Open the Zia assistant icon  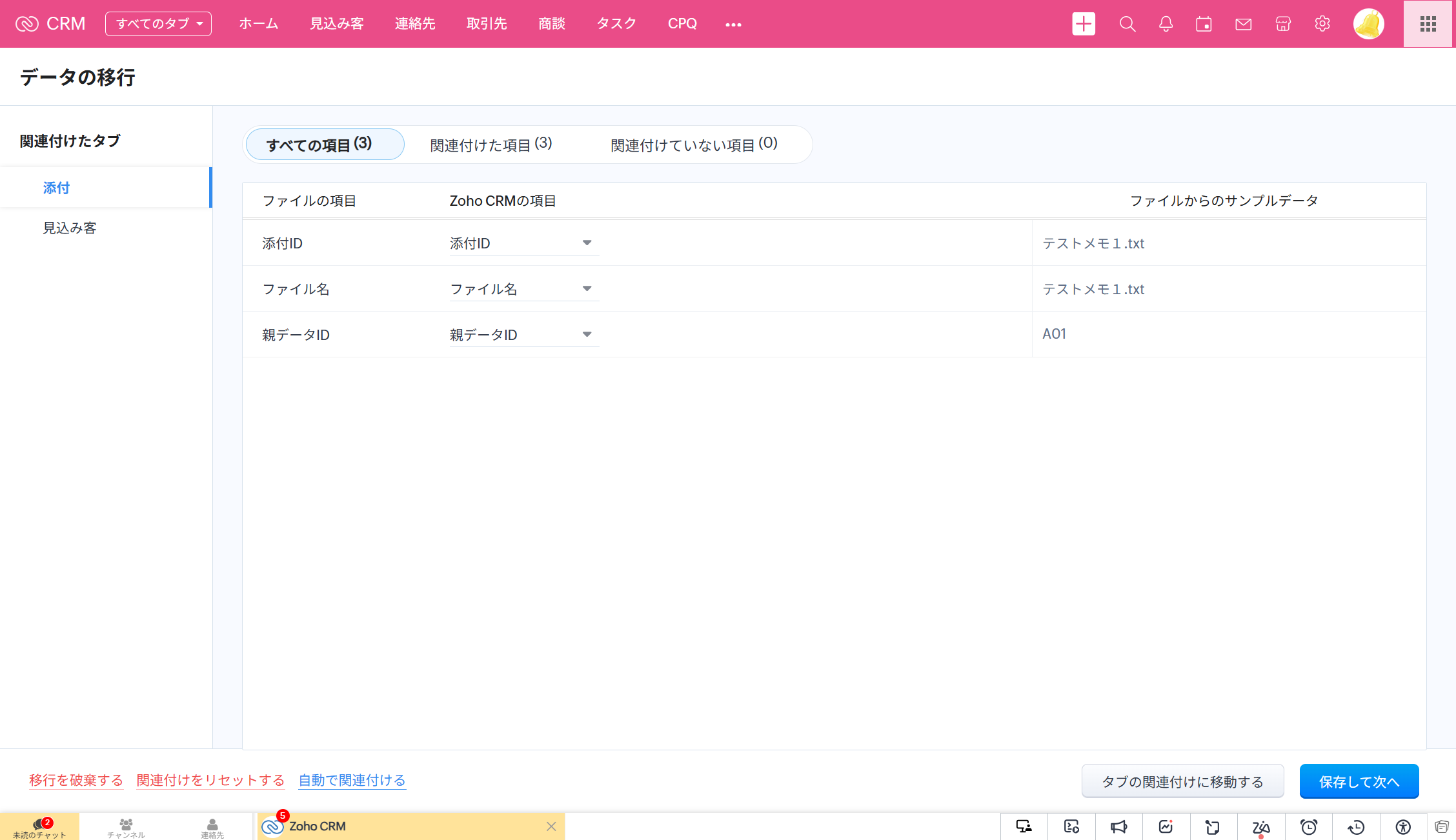click(x=1260, y=826)
